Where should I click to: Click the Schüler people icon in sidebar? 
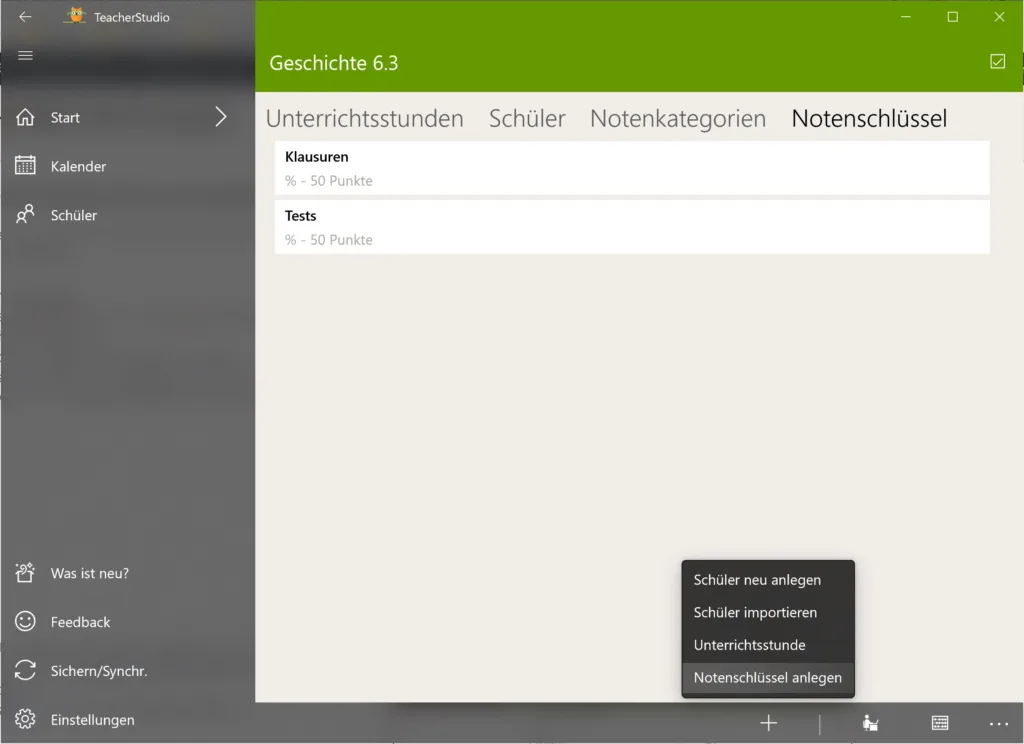coord(25,214)
